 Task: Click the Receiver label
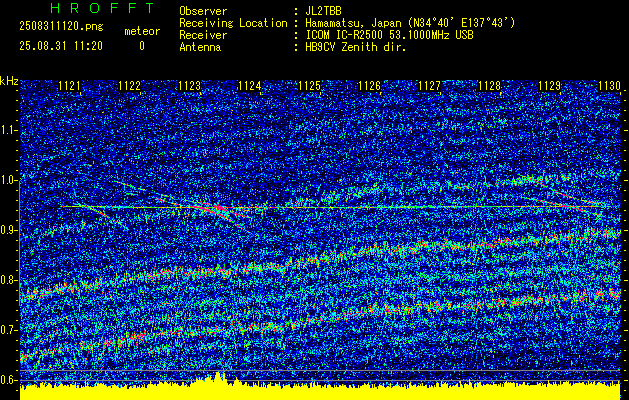coord(203,35)
